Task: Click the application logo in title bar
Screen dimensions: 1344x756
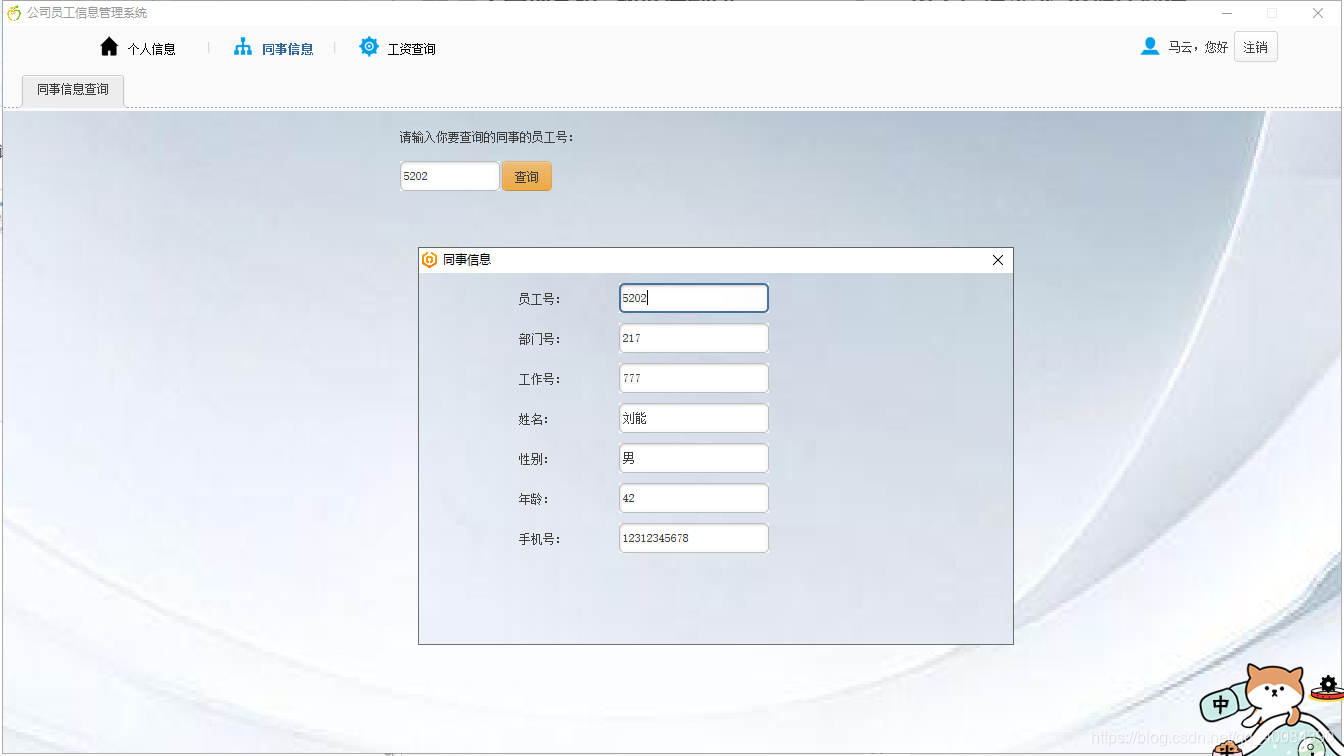Action: (x=14, y=13)
